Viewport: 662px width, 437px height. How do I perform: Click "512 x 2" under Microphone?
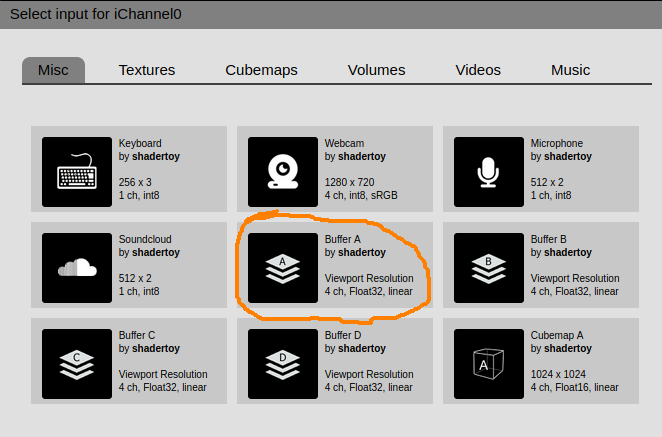tap(547, 182)
